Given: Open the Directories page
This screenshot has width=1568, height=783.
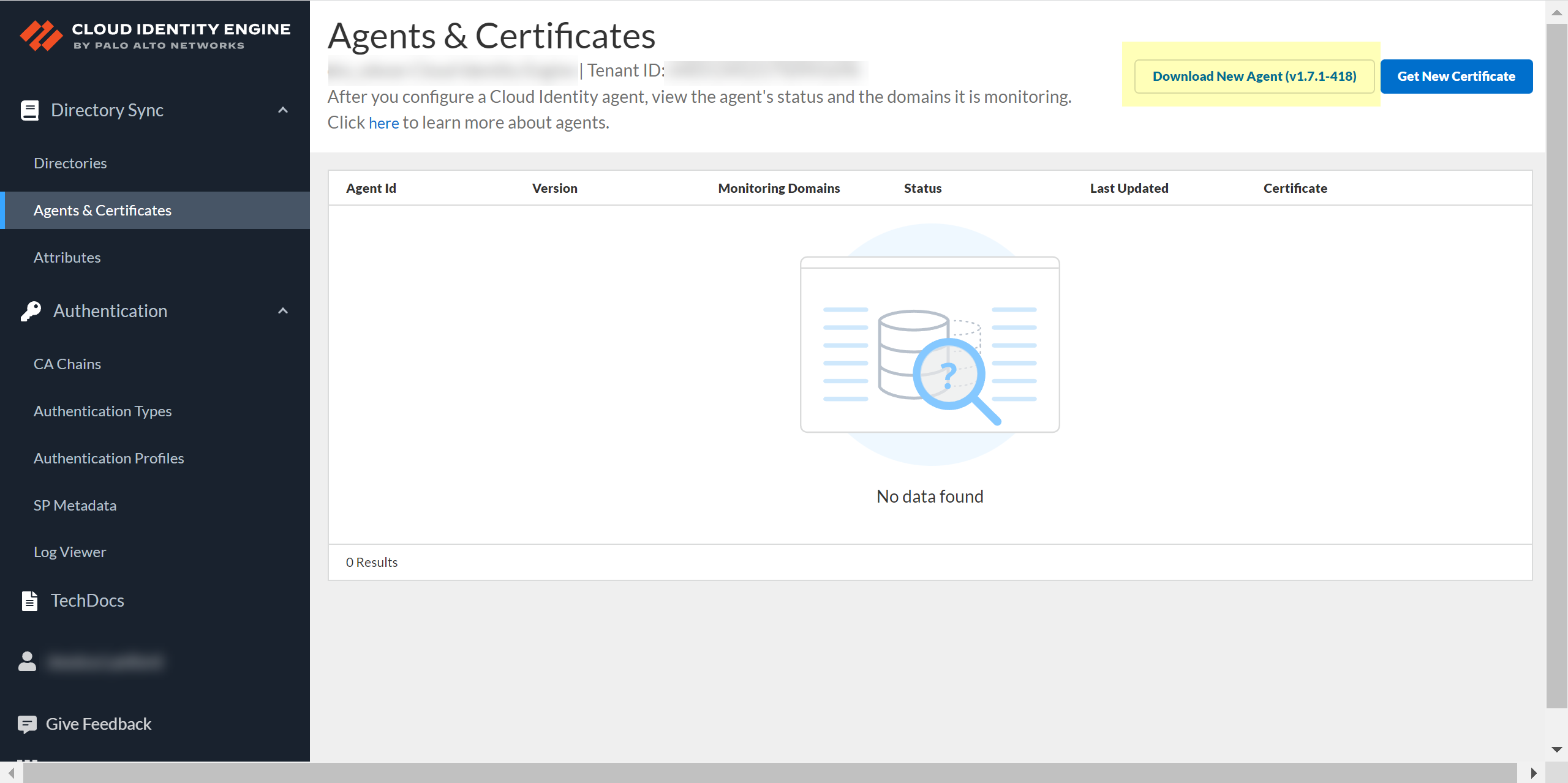Looking at the screenshot, I should [70, 163].
